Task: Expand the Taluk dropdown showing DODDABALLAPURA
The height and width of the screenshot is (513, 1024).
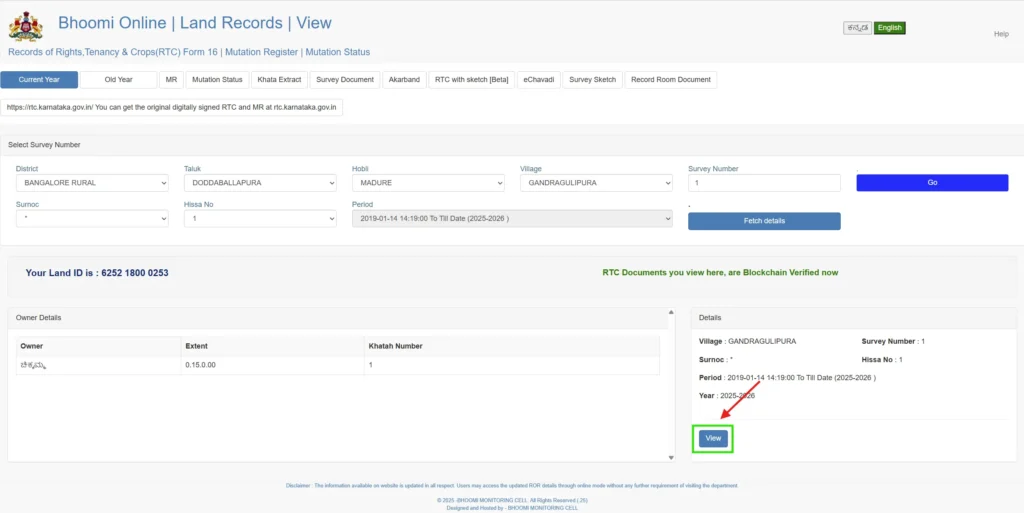Action: coord(260,183)
